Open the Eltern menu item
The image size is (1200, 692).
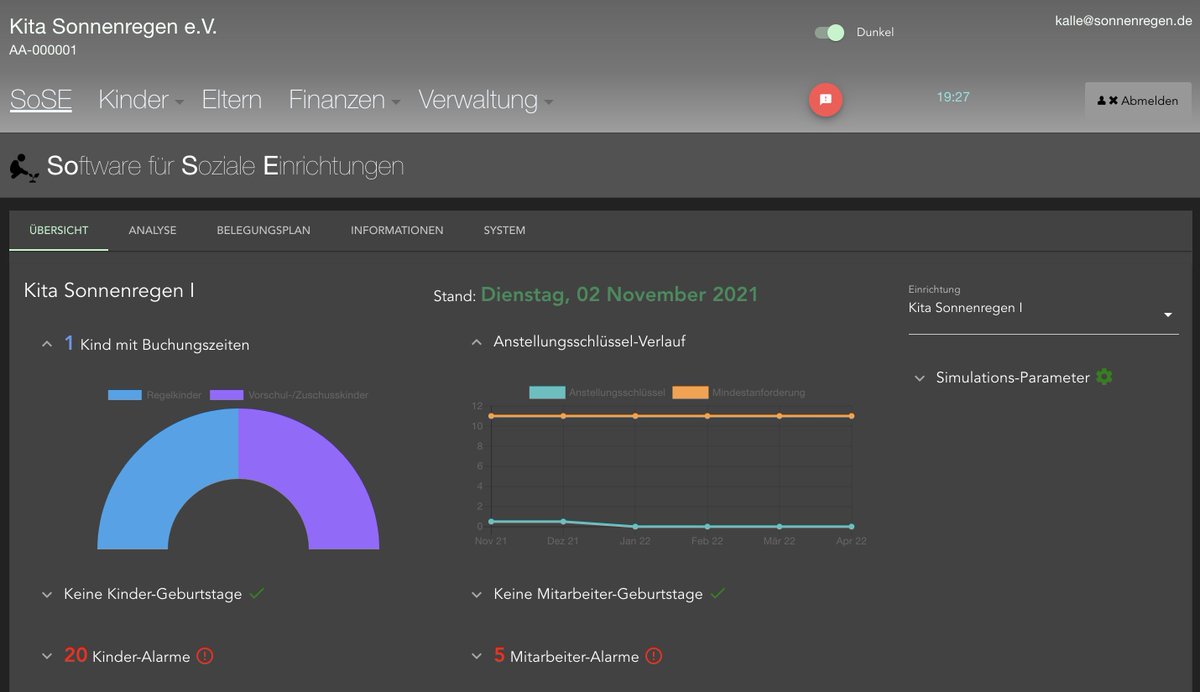point(232,100)
